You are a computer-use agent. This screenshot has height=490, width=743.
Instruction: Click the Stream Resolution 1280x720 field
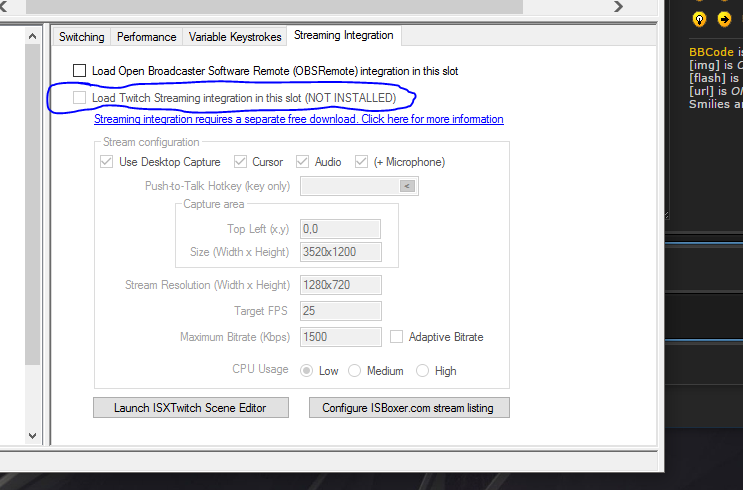pos(340,285)
